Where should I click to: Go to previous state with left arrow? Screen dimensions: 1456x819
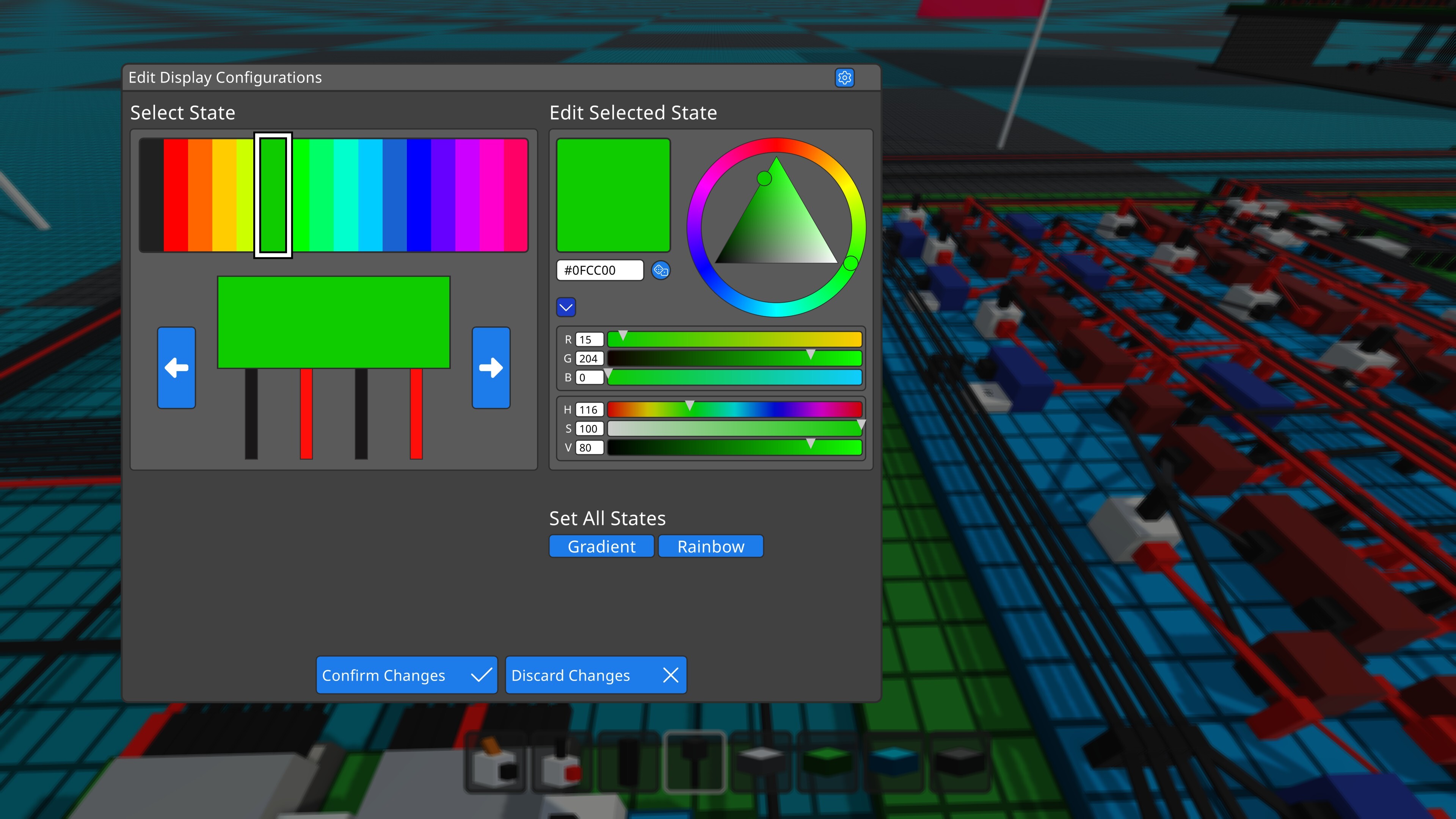(x=176, y=367)
